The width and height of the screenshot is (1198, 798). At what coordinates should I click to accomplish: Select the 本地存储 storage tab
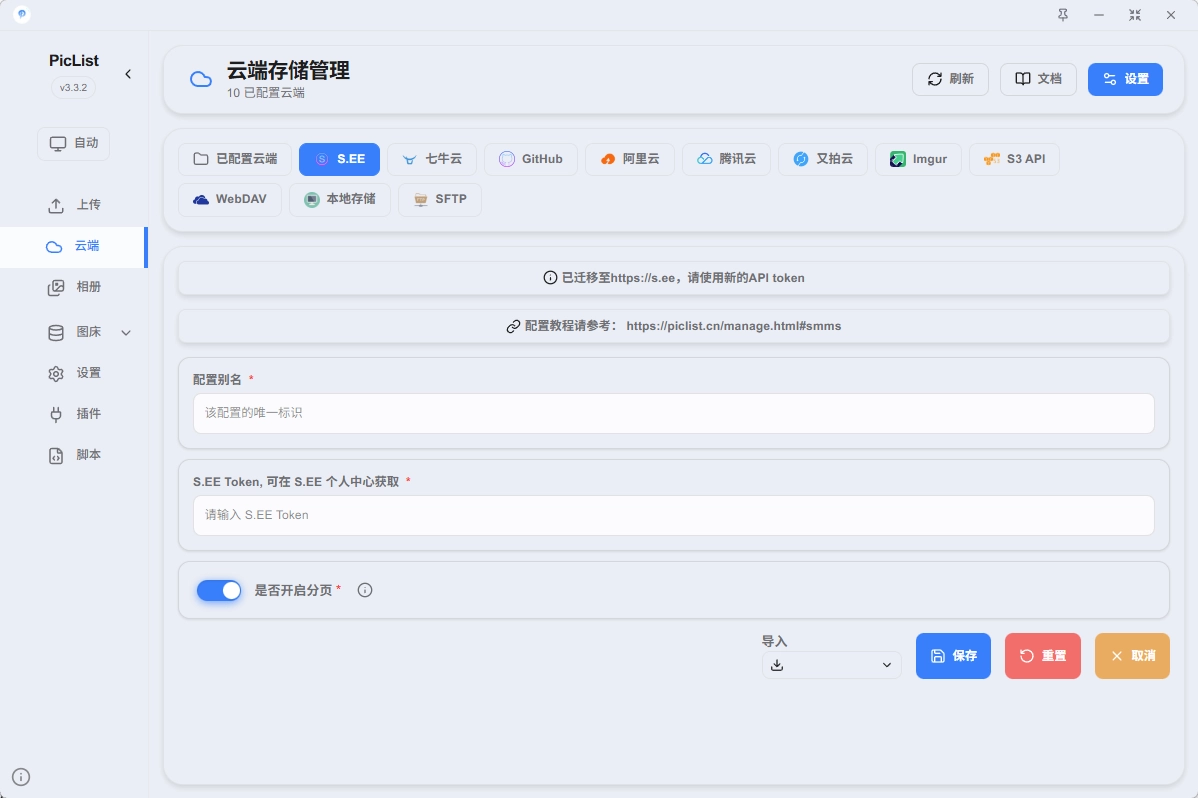point(340,200)
